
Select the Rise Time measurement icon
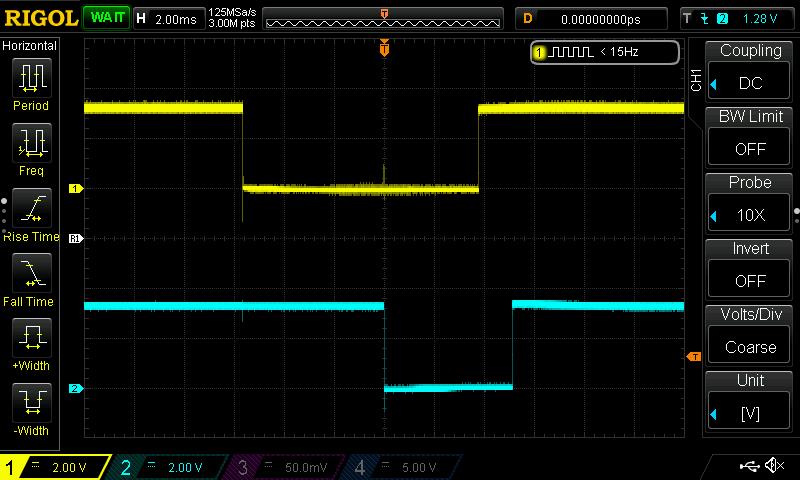click(x=32, y=208)
